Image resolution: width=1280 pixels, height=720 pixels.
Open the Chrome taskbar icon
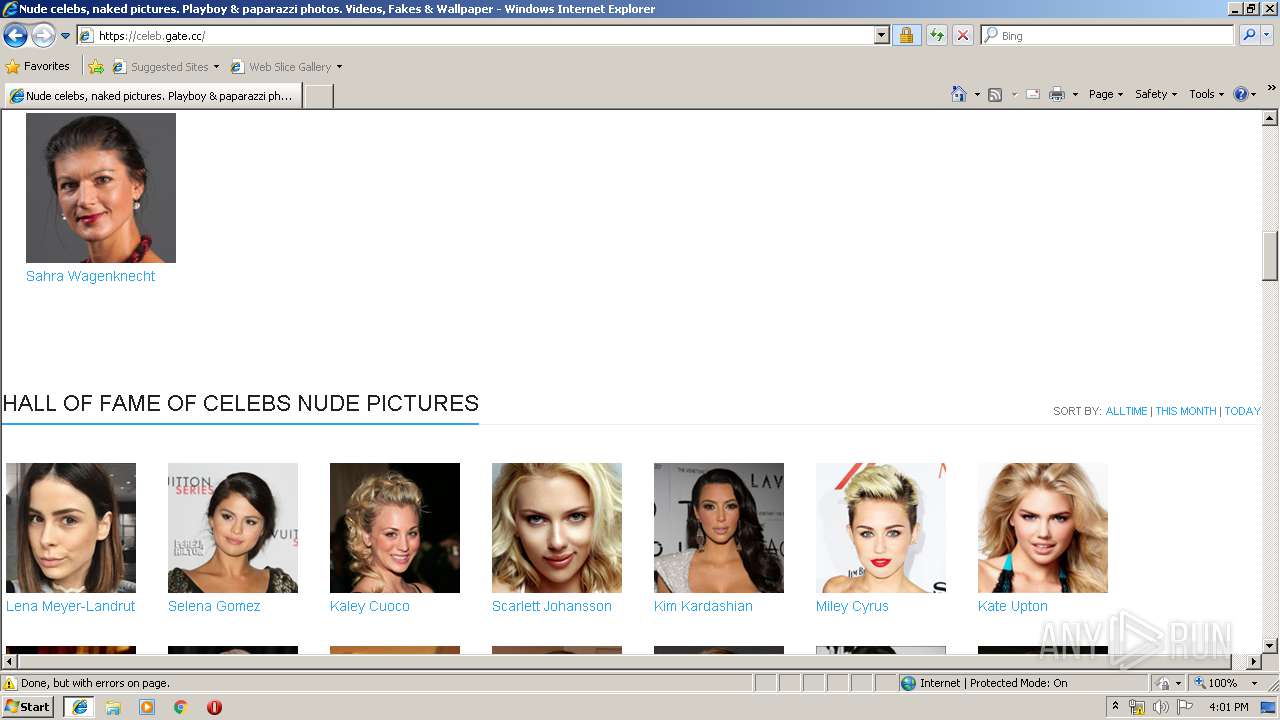click(181, 707)
